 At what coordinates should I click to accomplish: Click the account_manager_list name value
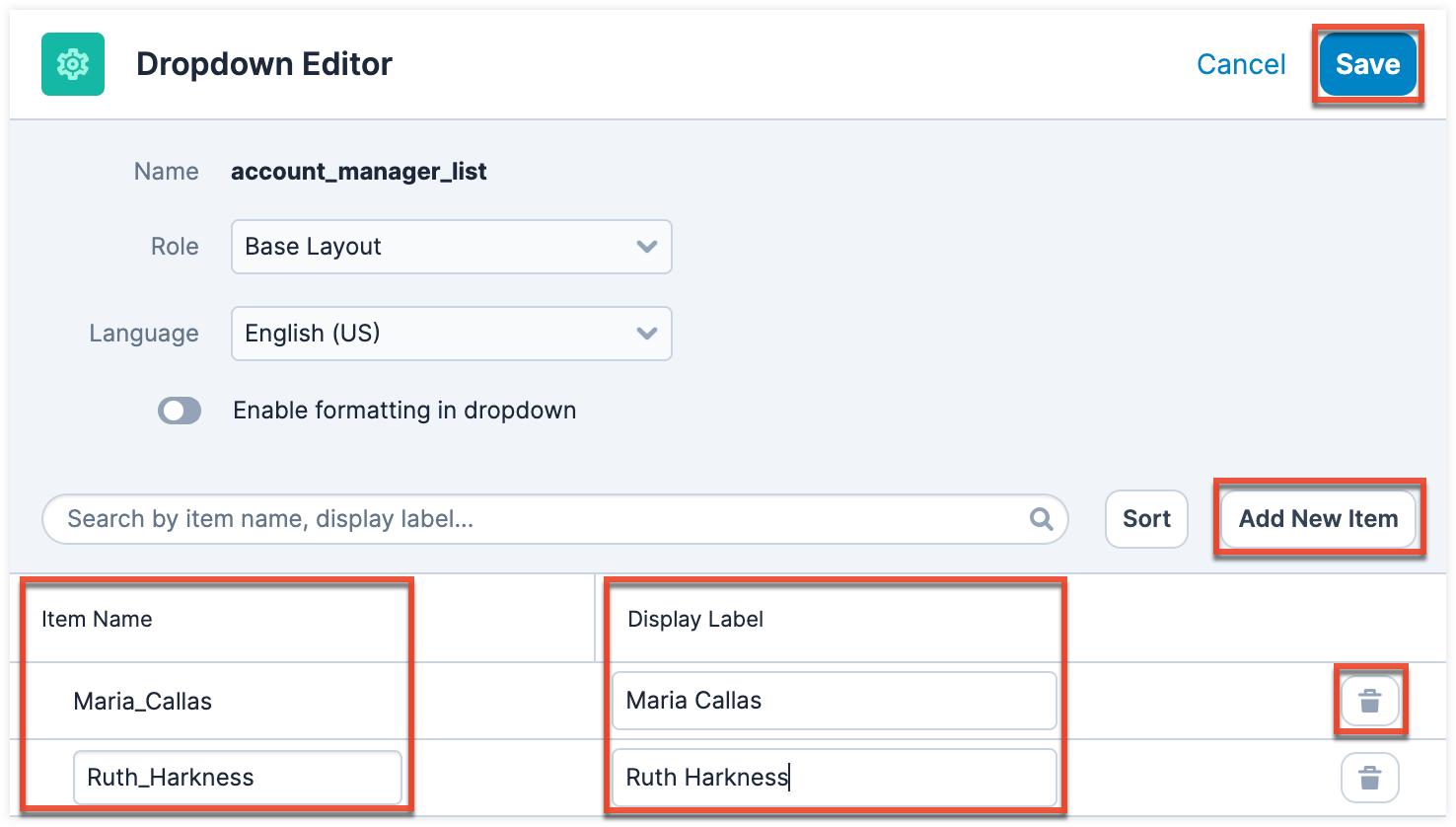[359, 172]
